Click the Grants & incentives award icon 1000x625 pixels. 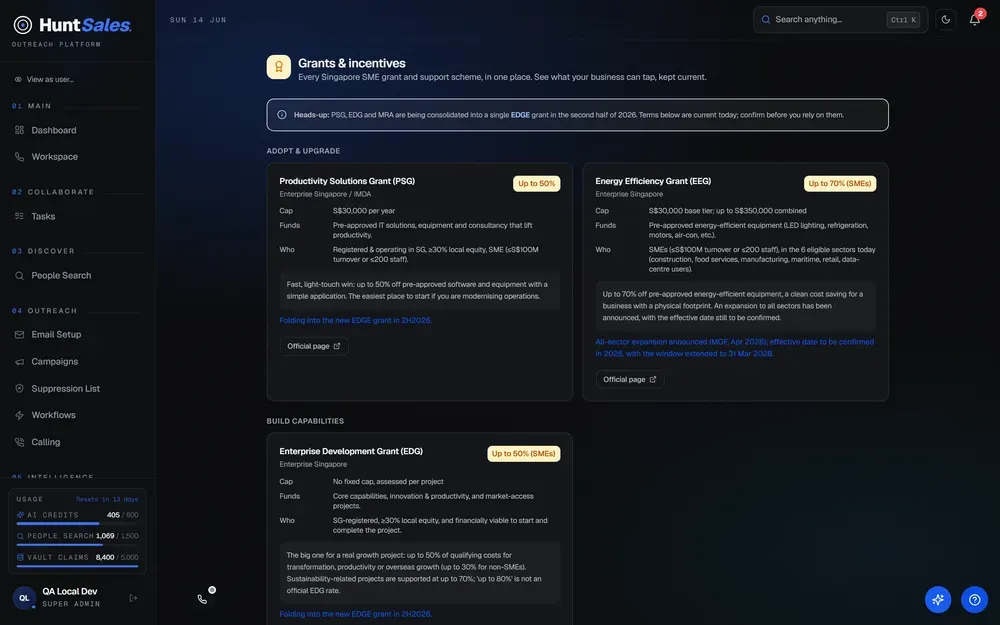click(279, 67)
